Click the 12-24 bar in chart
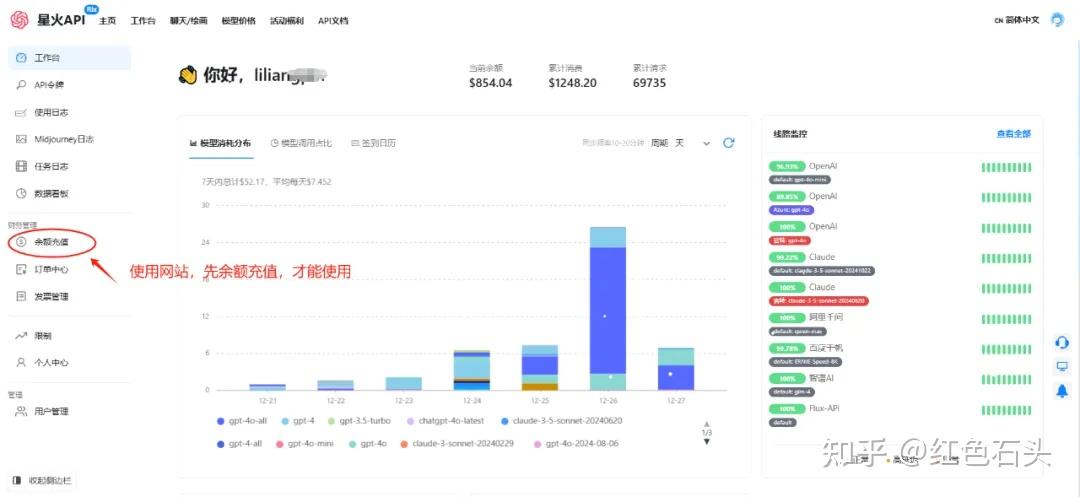 [x=472, y=370]
